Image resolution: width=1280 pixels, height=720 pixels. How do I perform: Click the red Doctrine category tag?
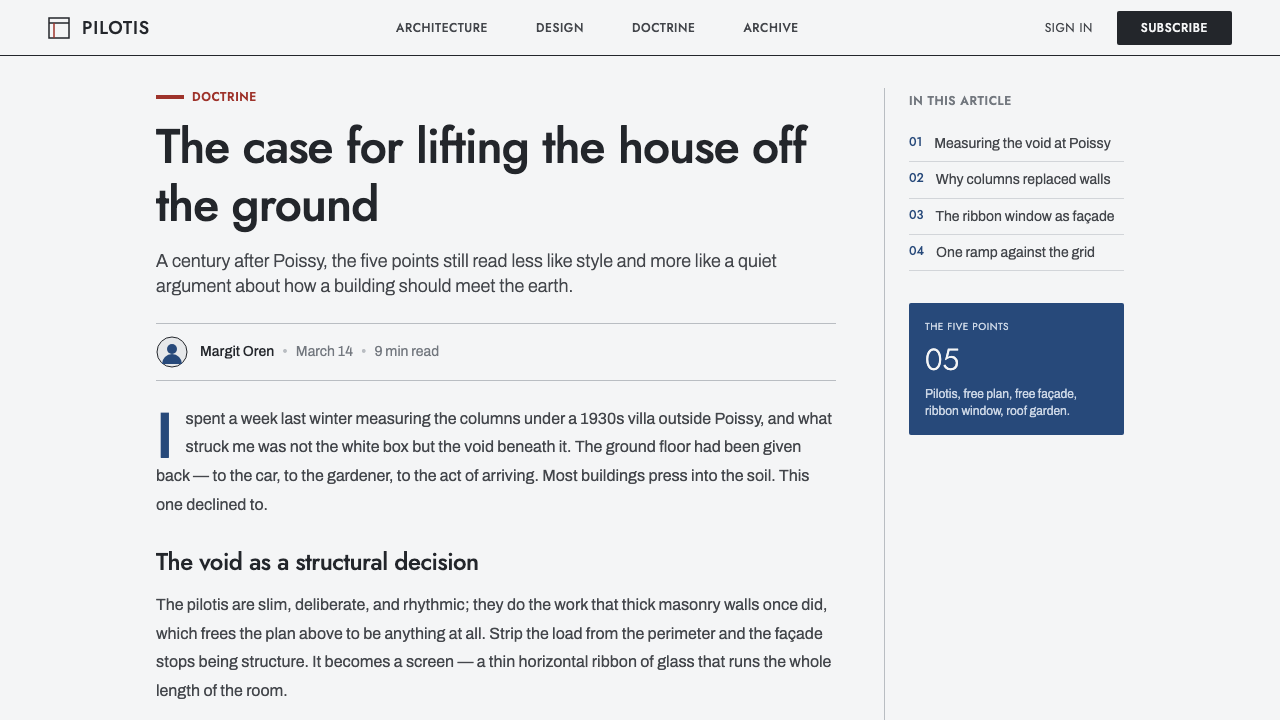click(224, 97)
